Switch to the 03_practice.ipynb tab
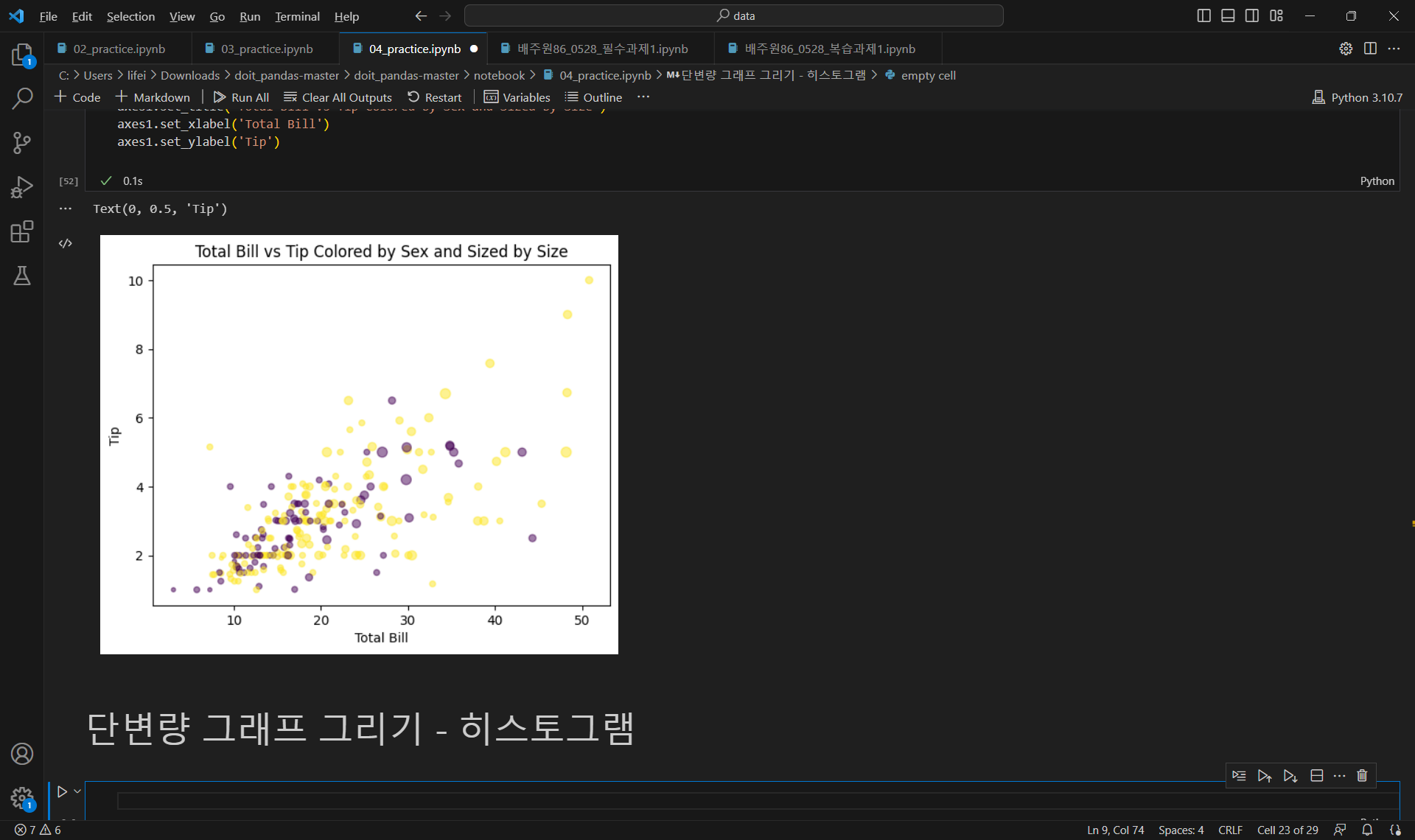Screen dimensions: 1415x840 point(267,49)
